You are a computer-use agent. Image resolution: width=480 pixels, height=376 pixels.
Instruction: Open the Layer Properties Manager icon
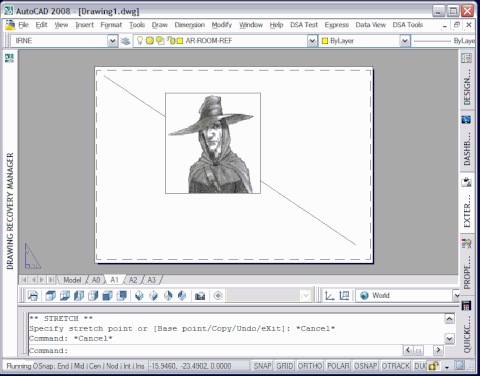click(x=125, y=41)
